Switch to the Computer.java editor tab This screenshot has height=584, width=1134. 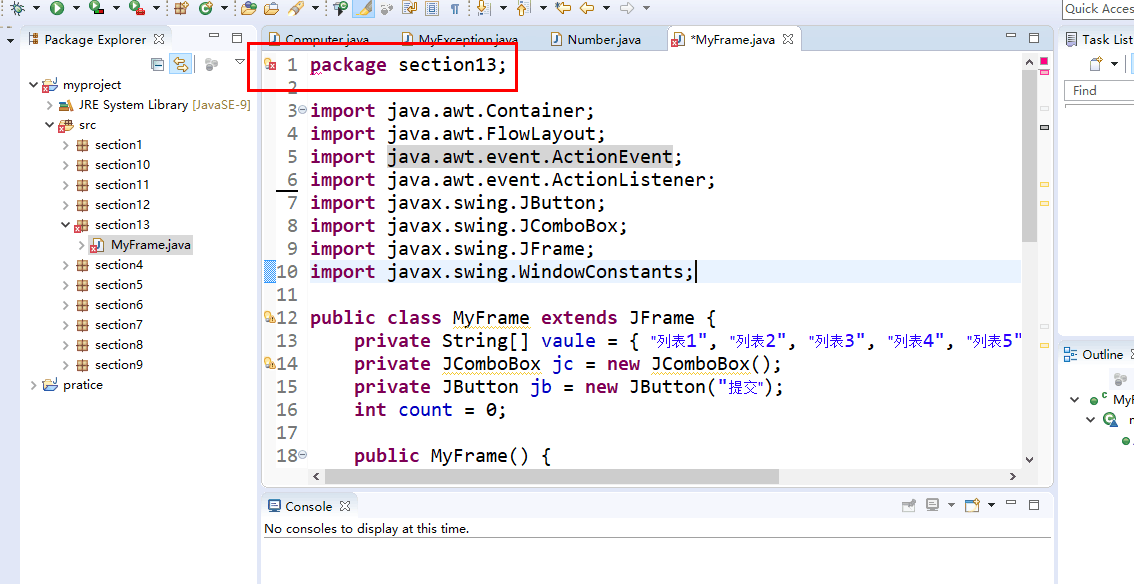click(x=319, y=40)
